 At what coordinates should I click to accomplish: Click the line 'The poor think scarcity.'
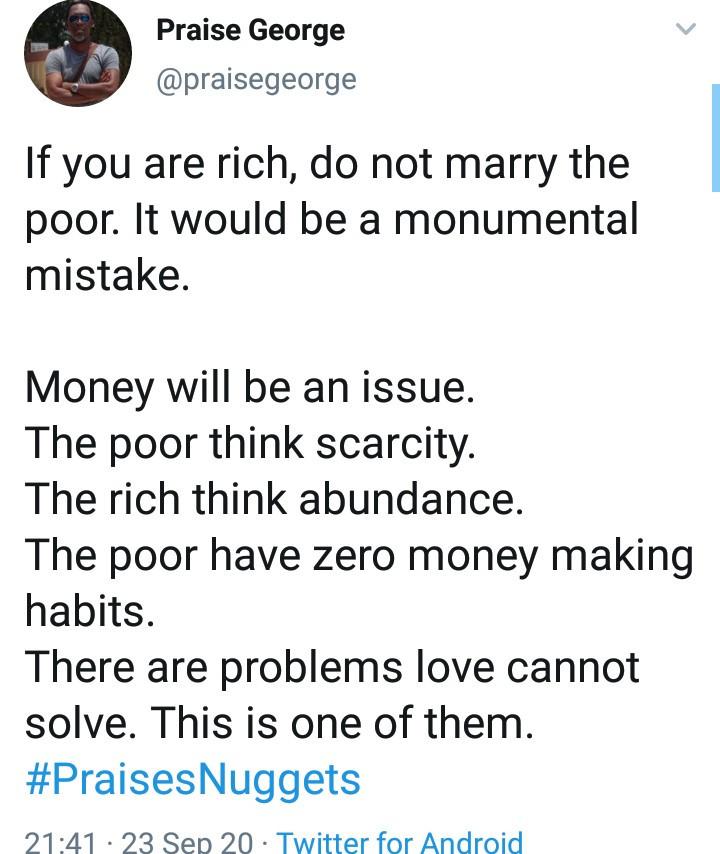coord(250,443)
